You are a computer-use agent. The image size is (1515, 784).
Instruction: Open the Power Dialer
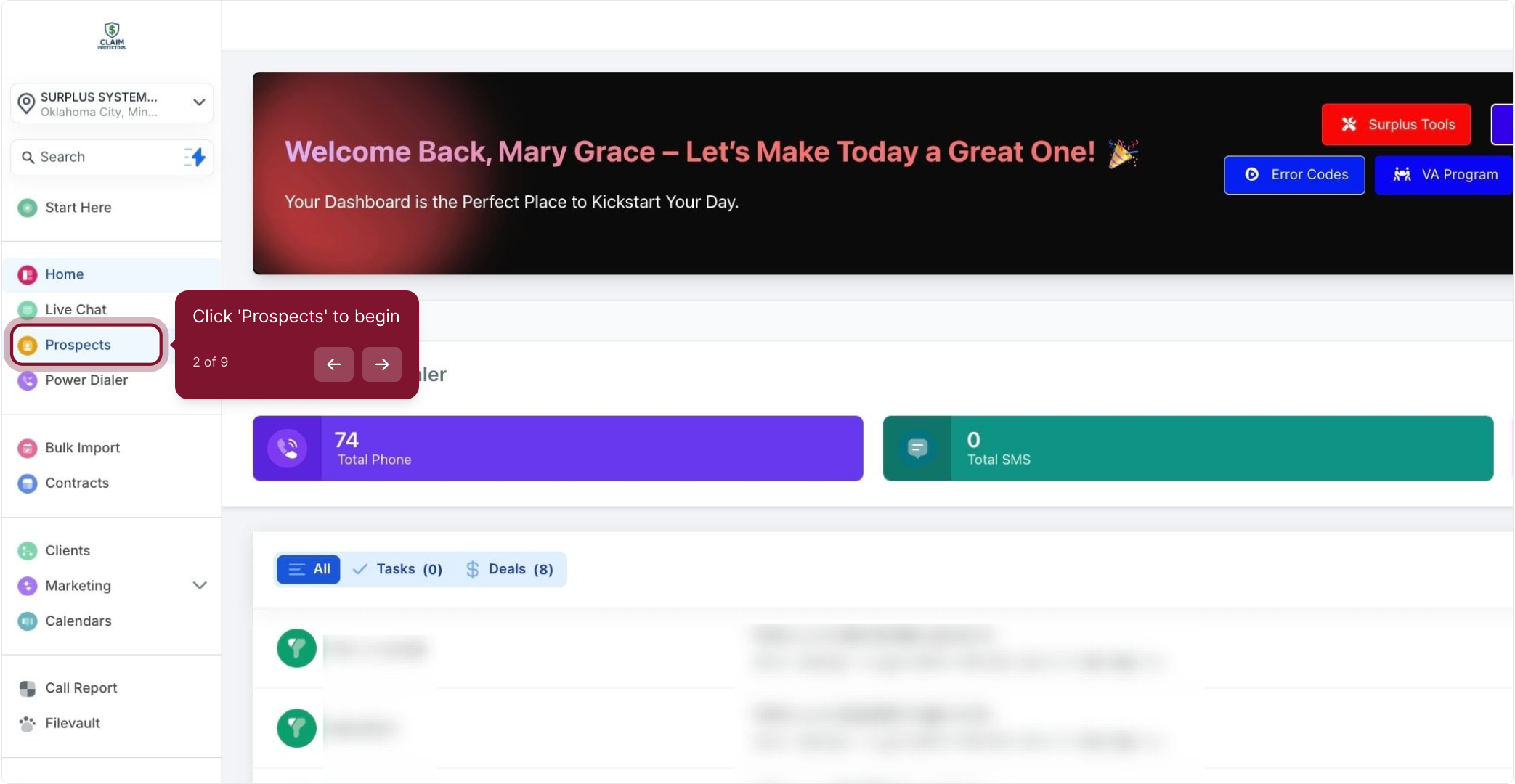tap(86, 380)
